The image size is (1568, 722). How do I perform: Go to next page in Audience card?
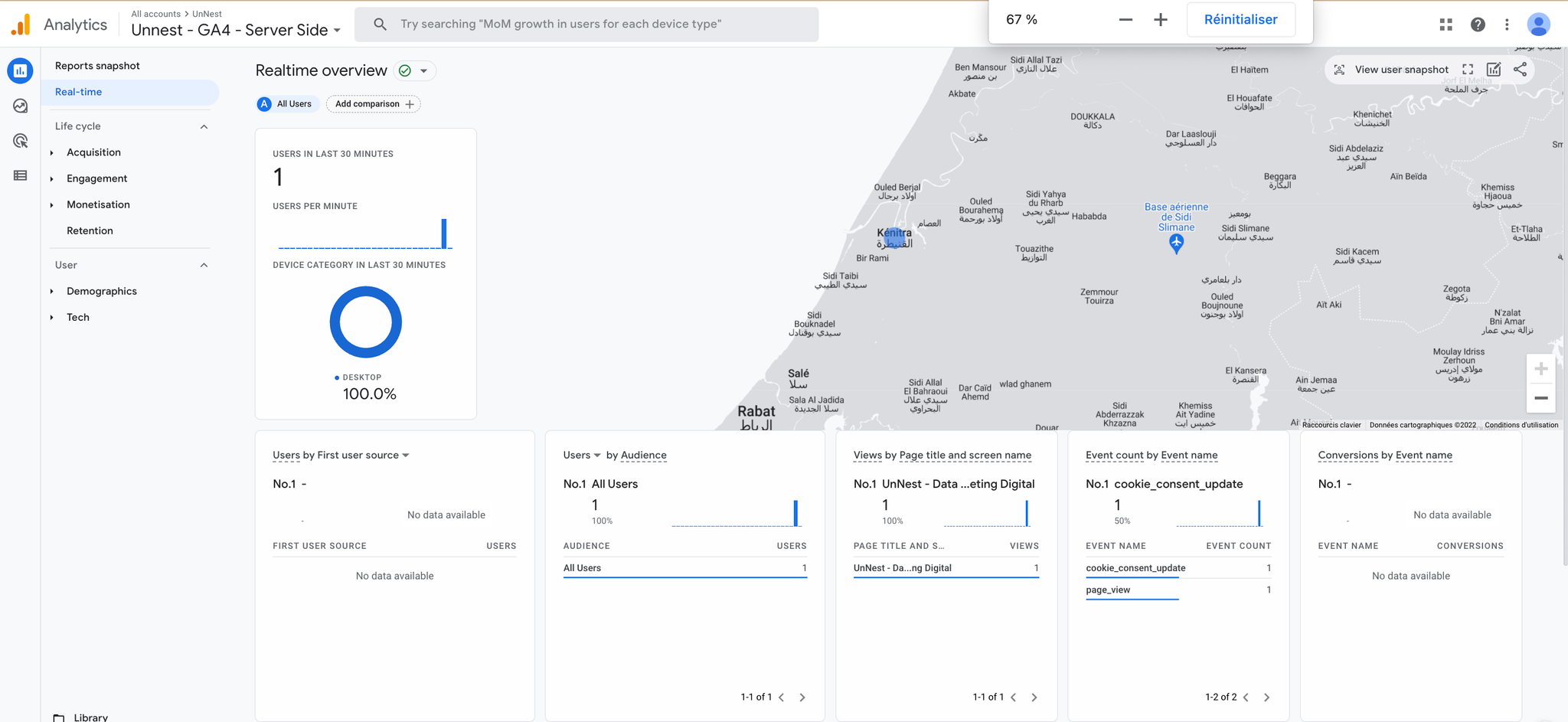click(x=802, y=697)
